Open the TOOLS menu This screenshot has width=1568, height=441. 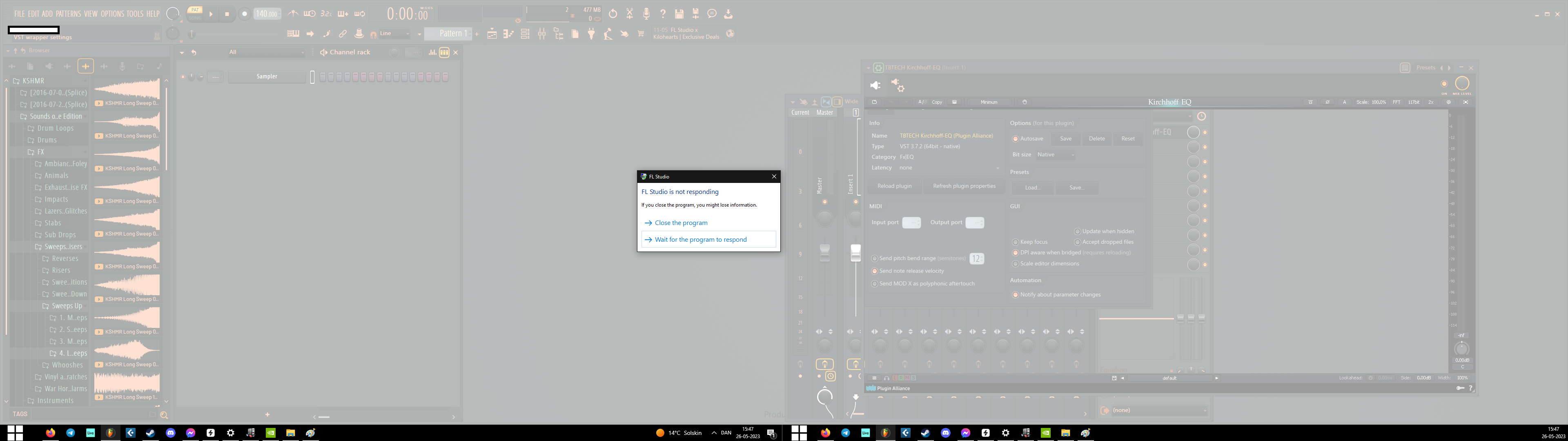[x=134, y=13]
